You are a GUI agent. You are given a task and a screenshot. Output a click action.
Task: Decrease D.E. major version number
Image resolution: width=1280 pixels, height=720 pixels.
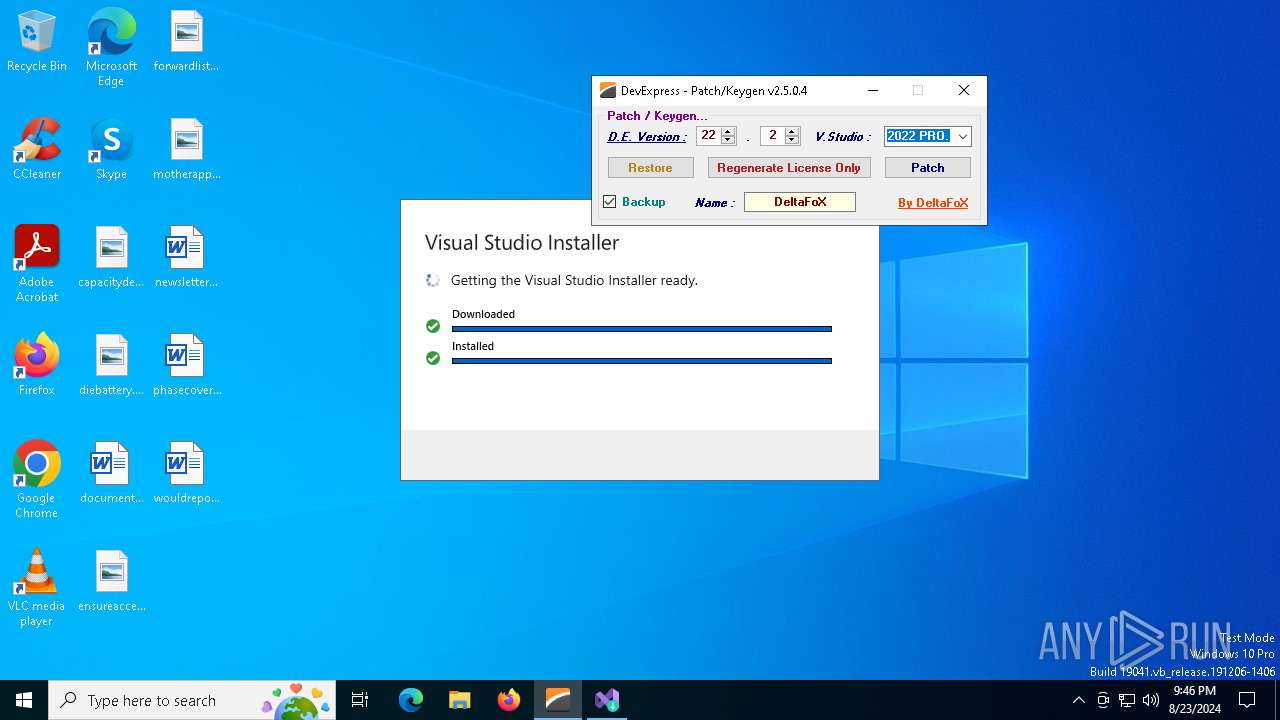(x=728, y=140)
